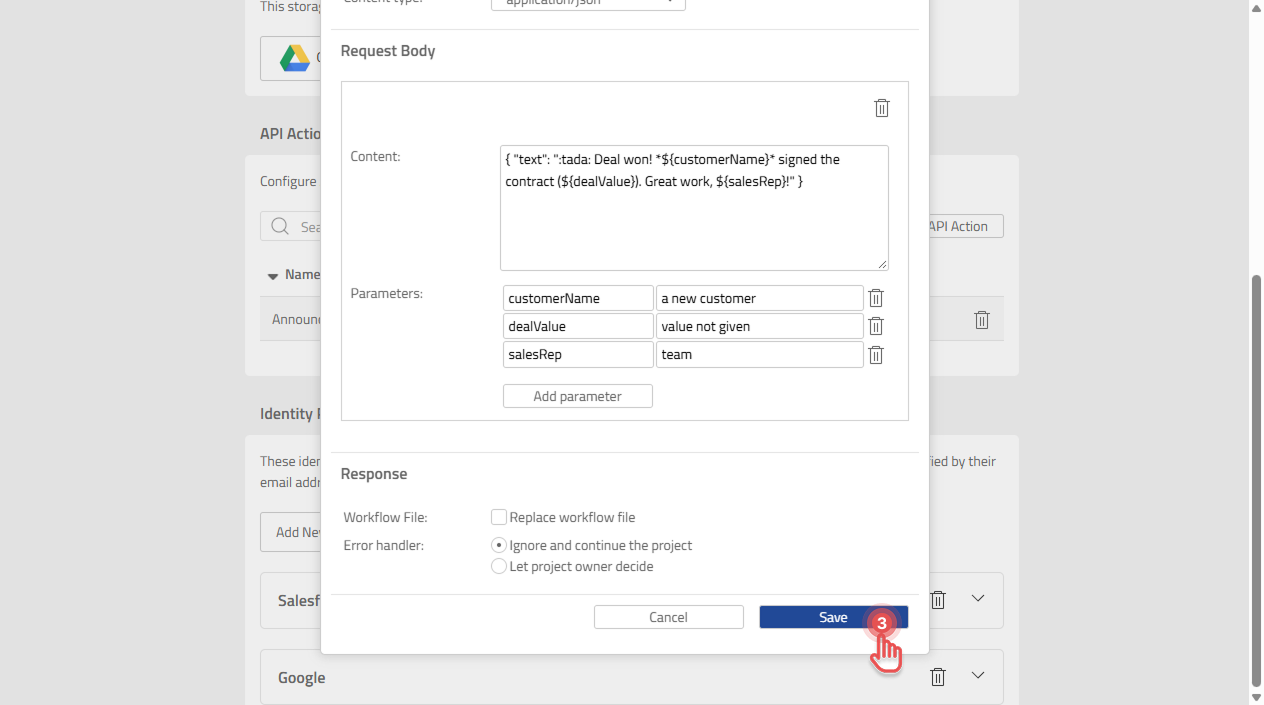Delete the request body content block

coord(881,108)
